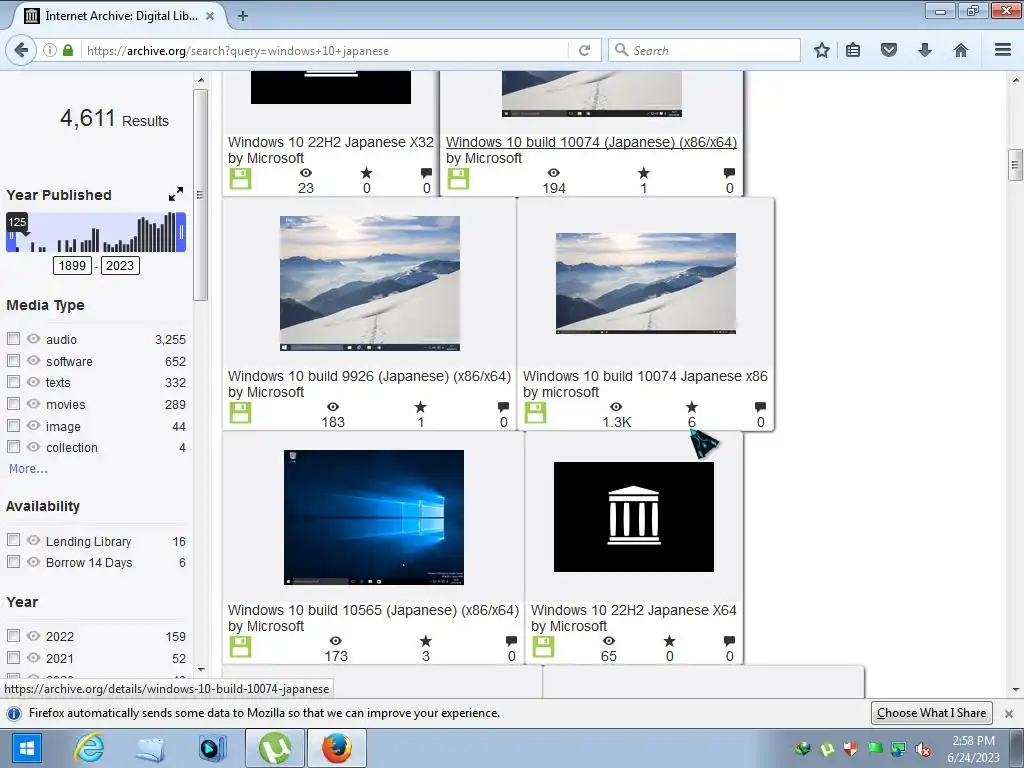Screen dimensions: 1024x768
Task: Switch to Firefox on the taskbar
Action: pos(337,748)
